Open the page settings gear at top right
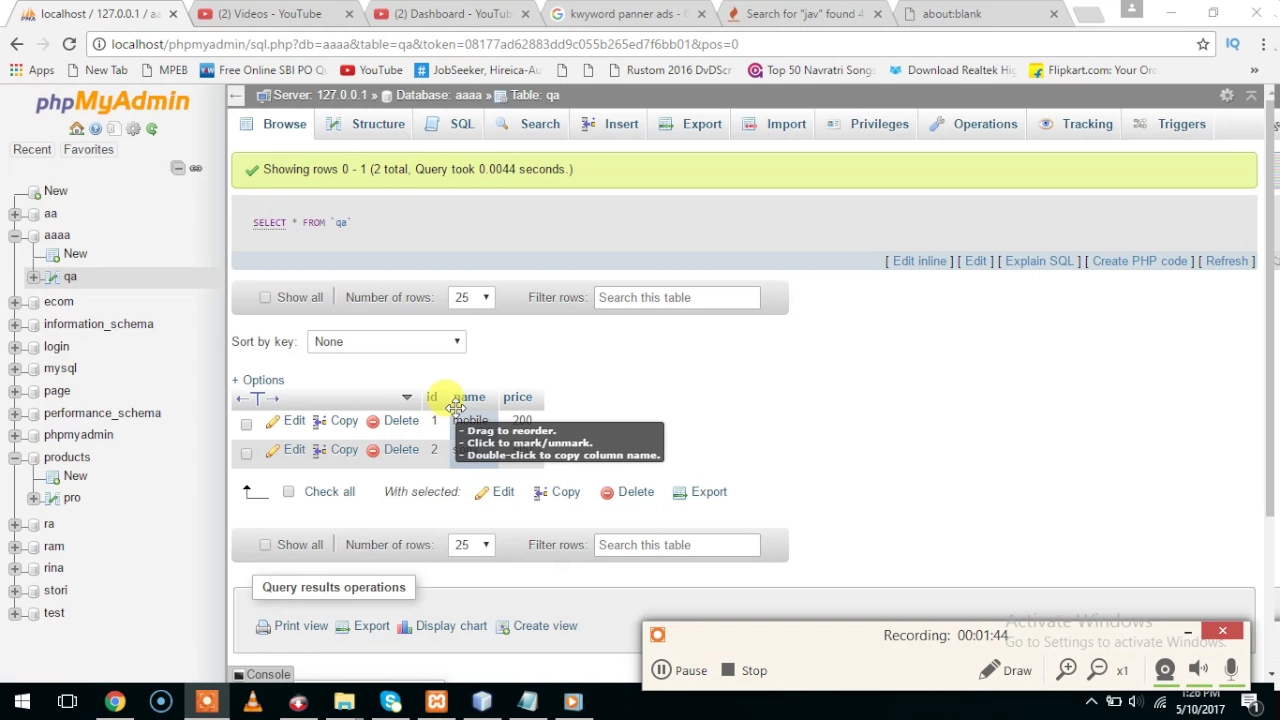 (x=1227, y=95)
